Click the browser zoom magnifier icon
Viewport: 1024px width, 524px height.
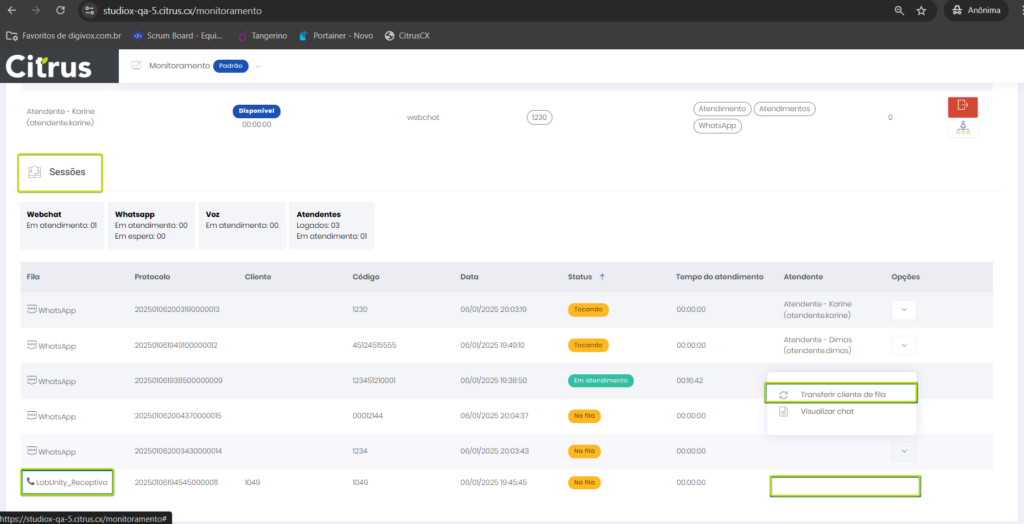899,11
